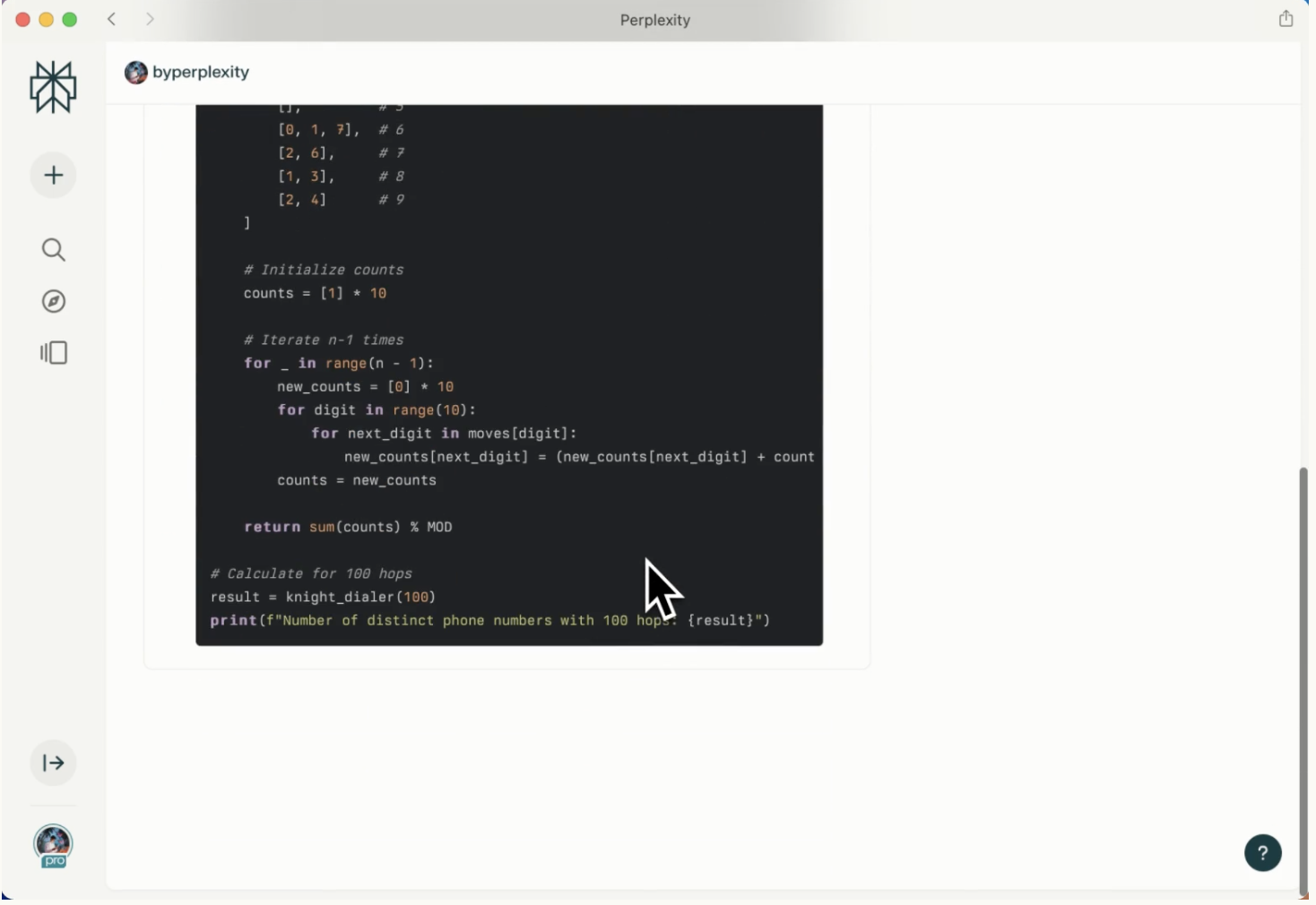Open search from the magnifier icon
1316x905 pixels.
(53, 250)
